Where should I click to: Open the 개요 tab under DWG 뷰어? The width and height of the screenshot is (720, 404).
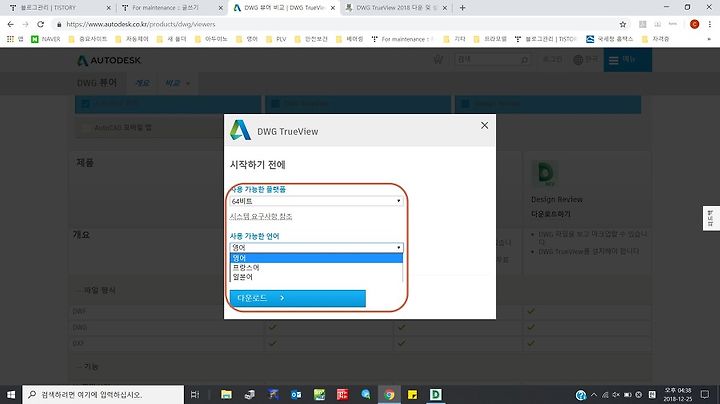coord(142,83)
